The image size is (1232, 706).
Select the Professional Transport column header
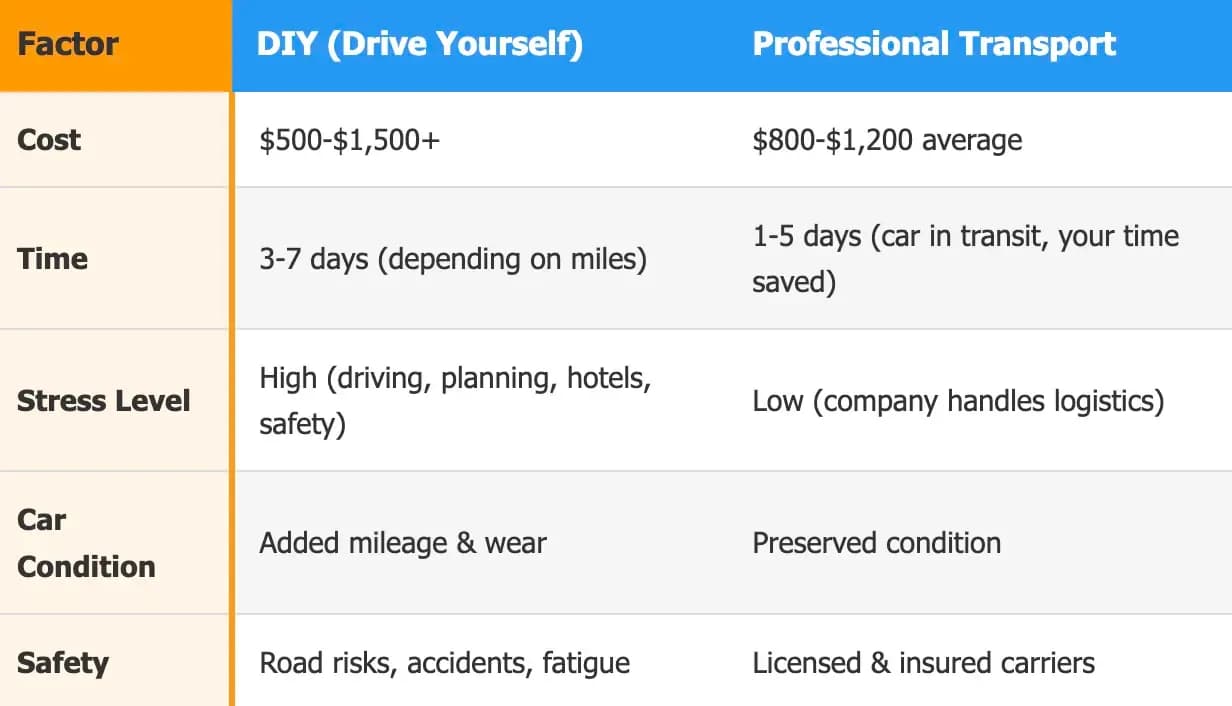point(934,45)
